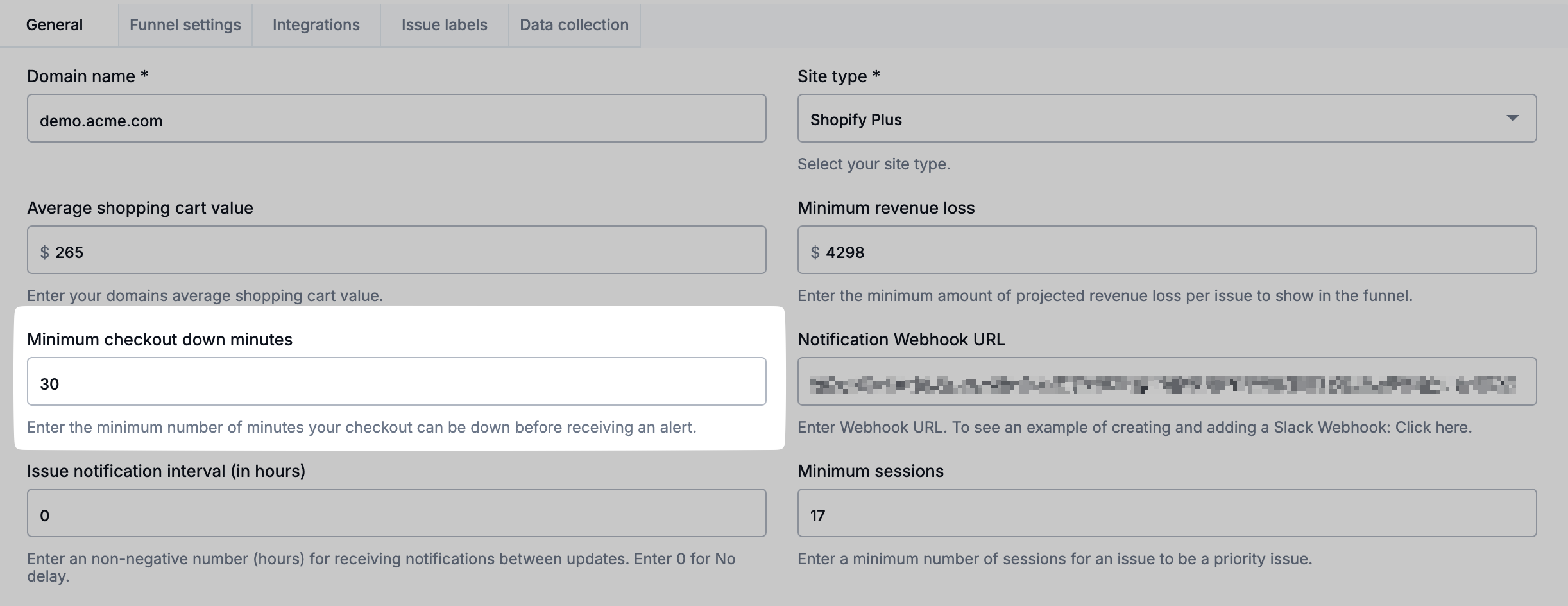Click the Domain name input field
This screenshot has width=1568, height=606.
(x=396, y=119)
